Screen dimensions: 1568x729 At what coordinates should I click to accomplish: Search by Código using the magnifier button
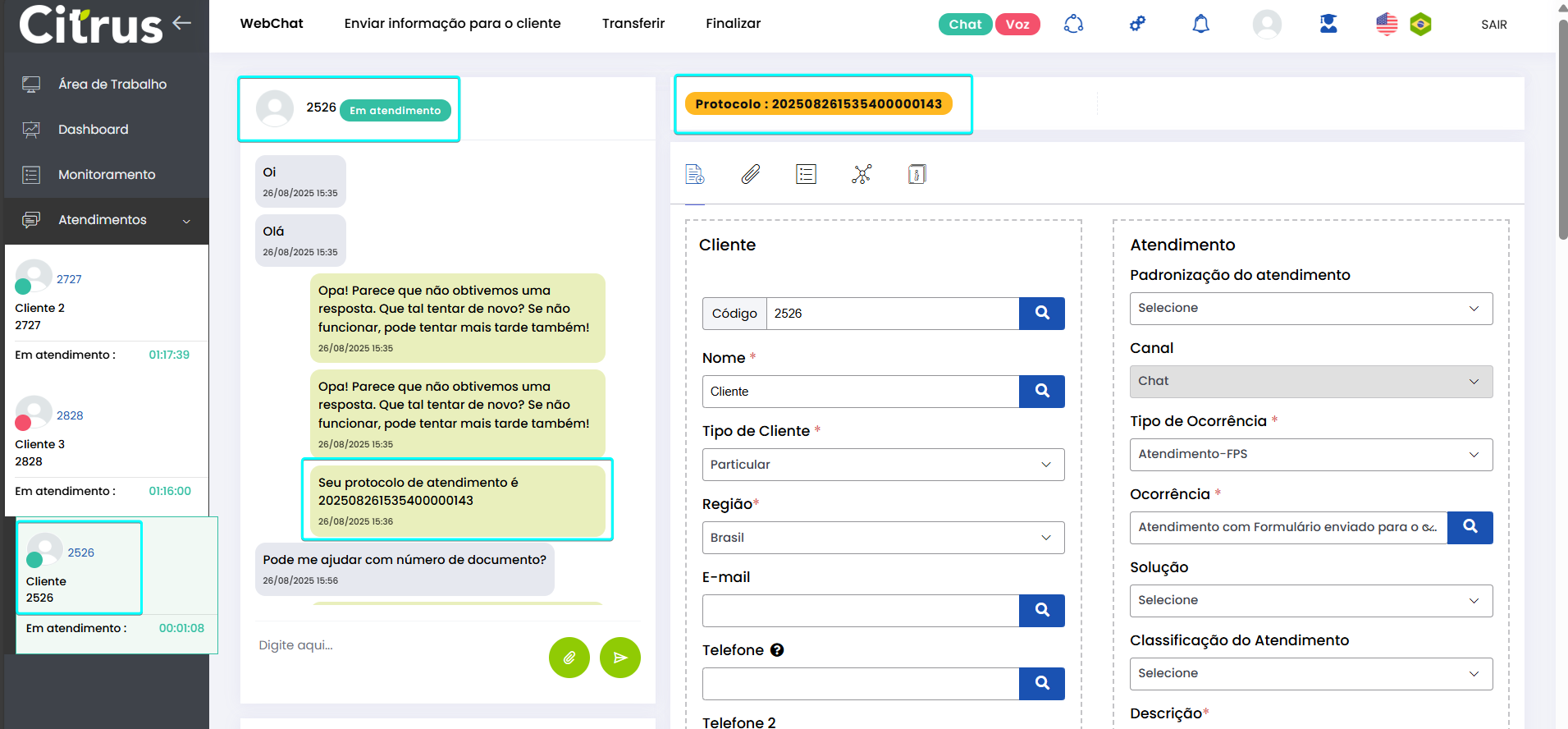point(1041,314)
